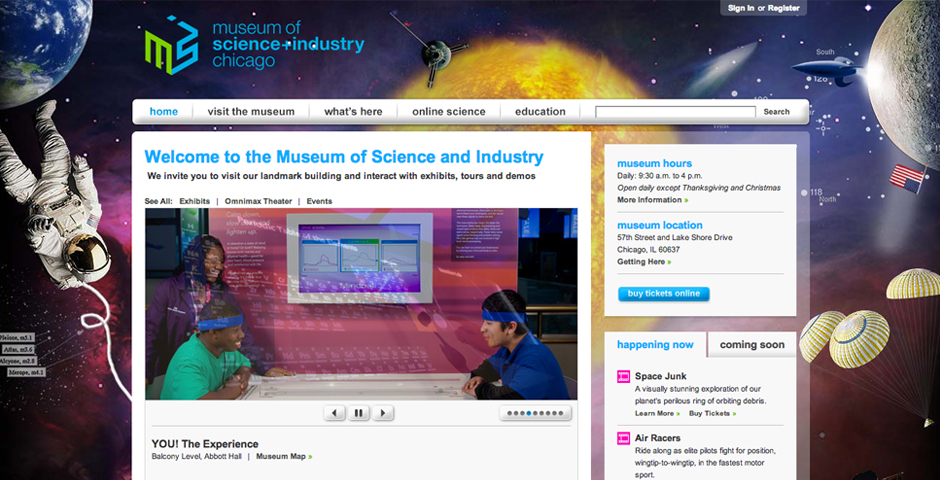
Task: Open the what's here menu
Action: 353,111
